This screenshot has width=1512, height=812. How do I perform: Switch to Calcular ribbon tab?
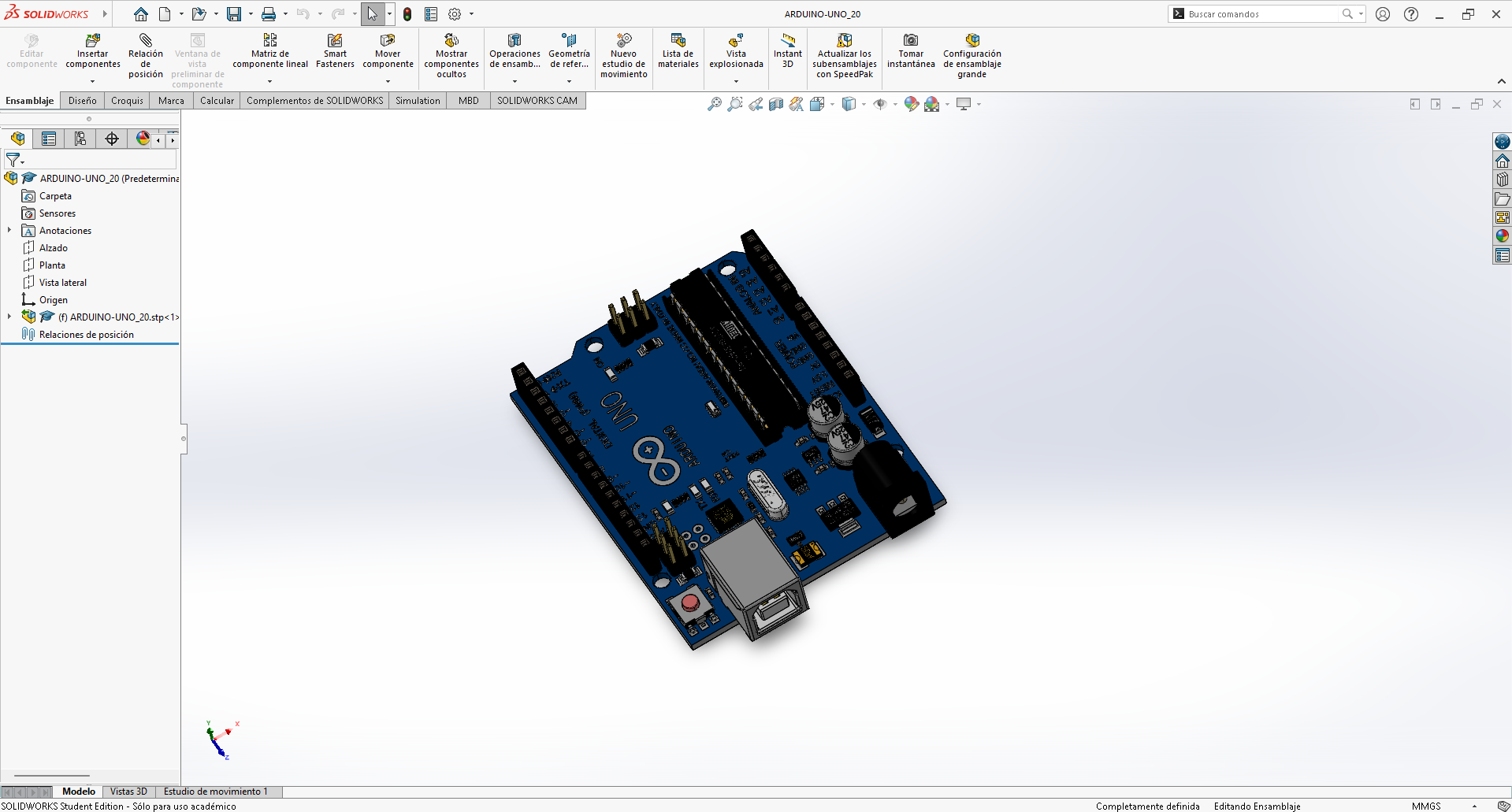pyautogui.click(x=217, y=101)
